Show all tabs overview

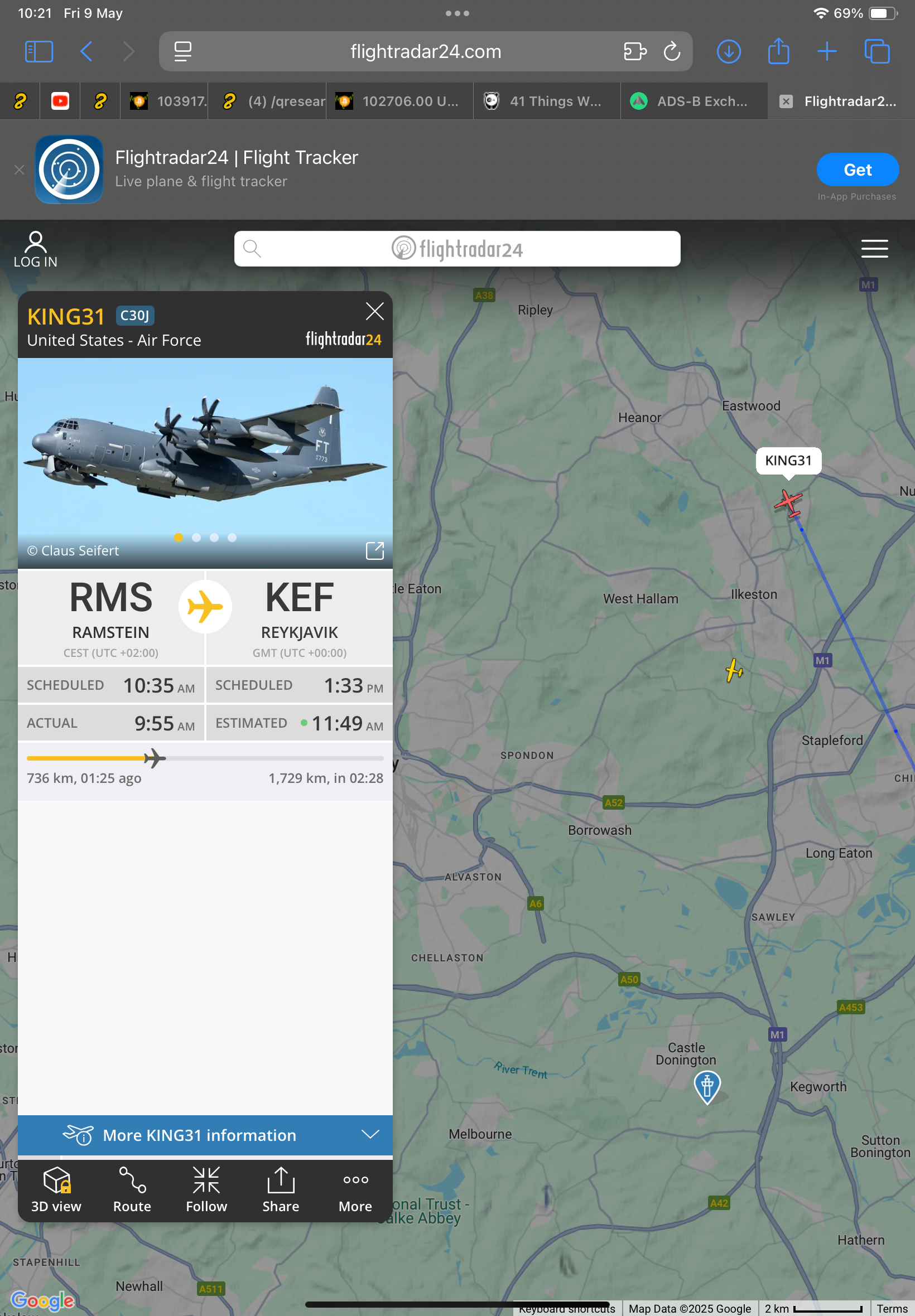(x=877, y=51)
